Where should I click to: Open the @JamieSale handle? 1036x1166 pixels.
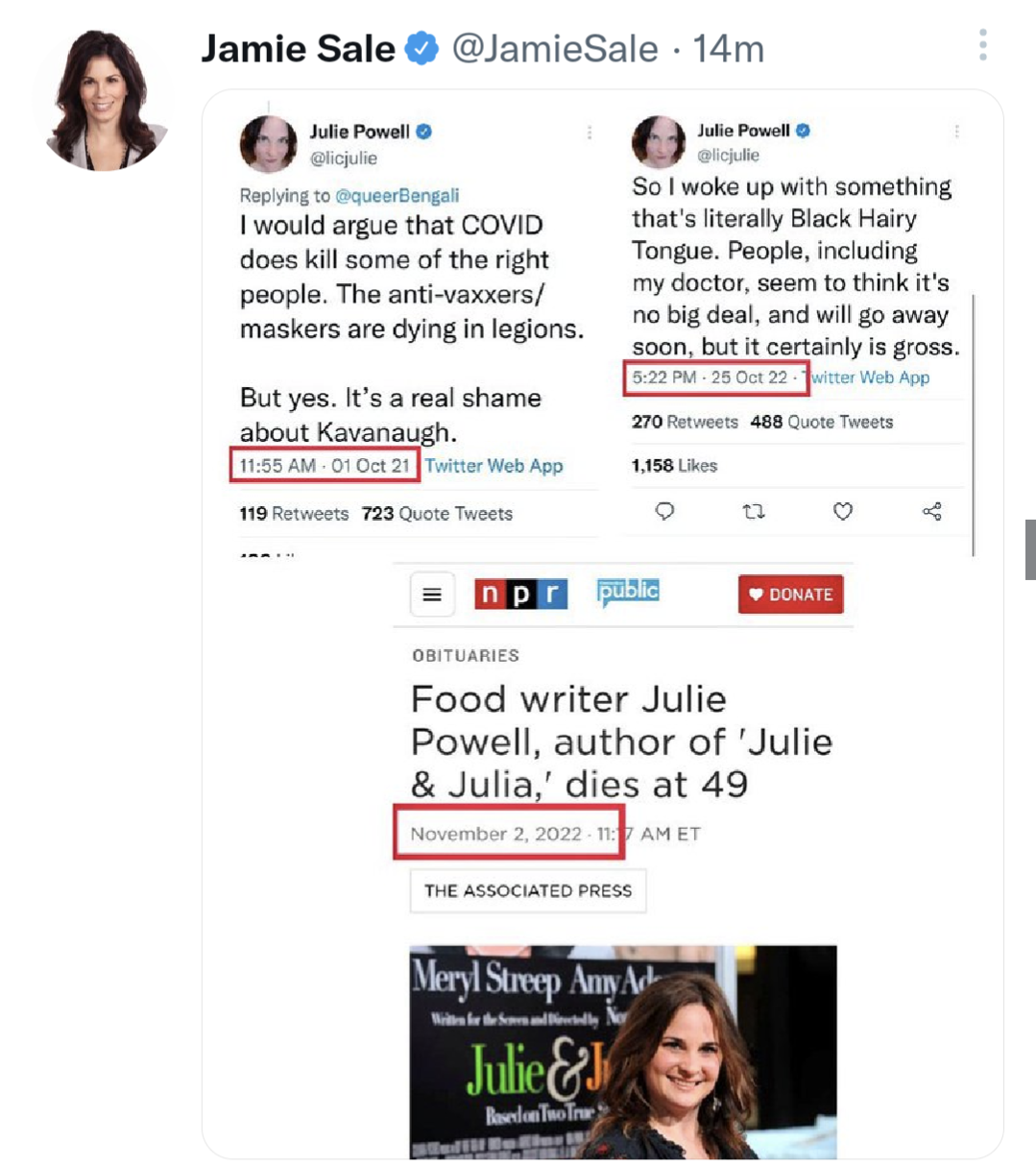555,48
